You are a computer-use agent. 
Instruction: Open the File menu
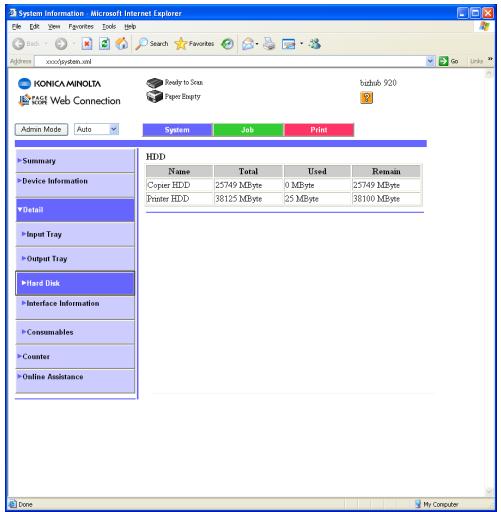pyautogui.click(x=16, y=27)
